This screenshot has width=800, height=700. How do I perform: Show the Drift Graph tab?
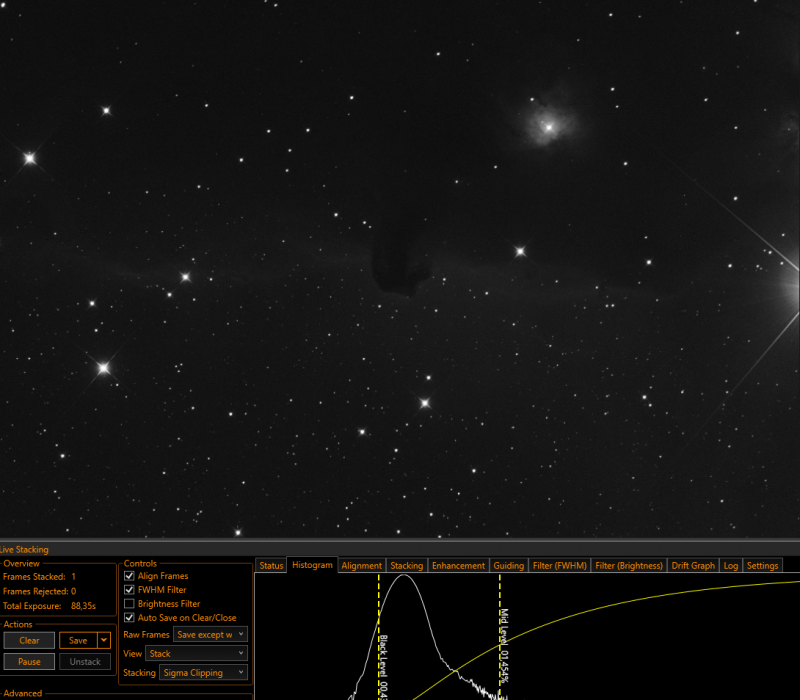pyautogui.click(x=693, y=565)
